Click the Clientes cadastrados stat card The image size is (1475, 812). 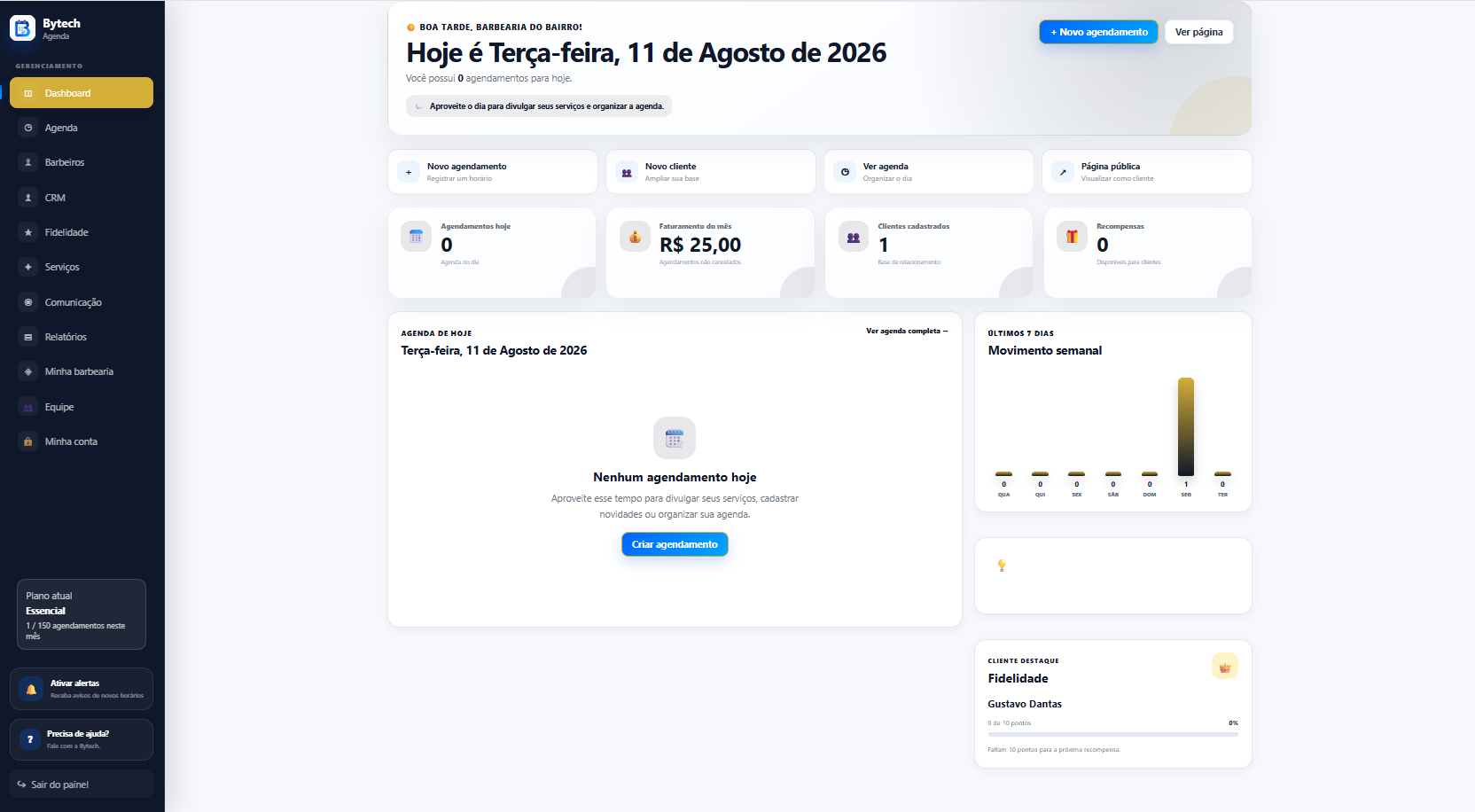929,253
